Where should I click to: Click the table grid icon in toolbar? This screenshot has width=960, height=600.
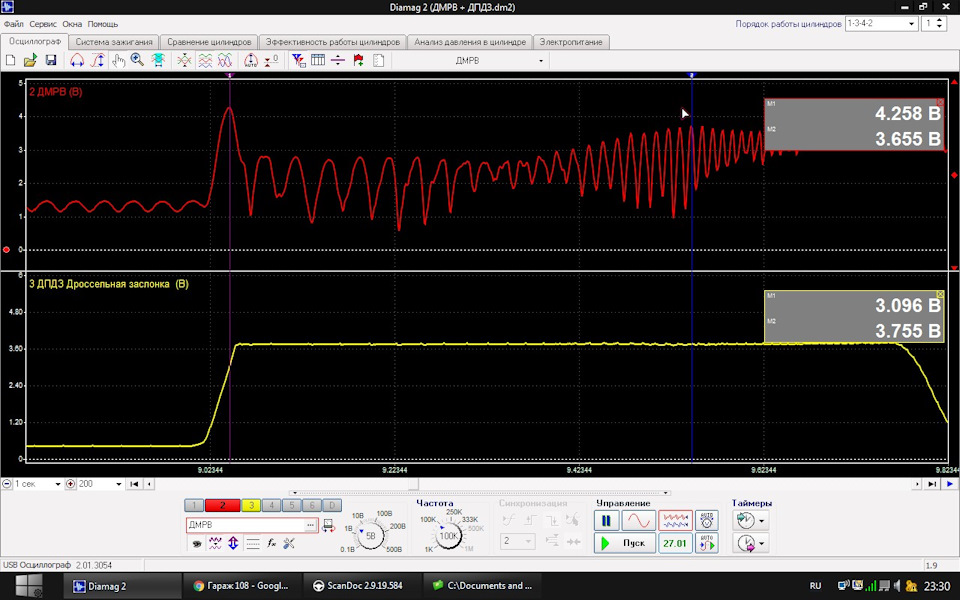pos(318,60)
